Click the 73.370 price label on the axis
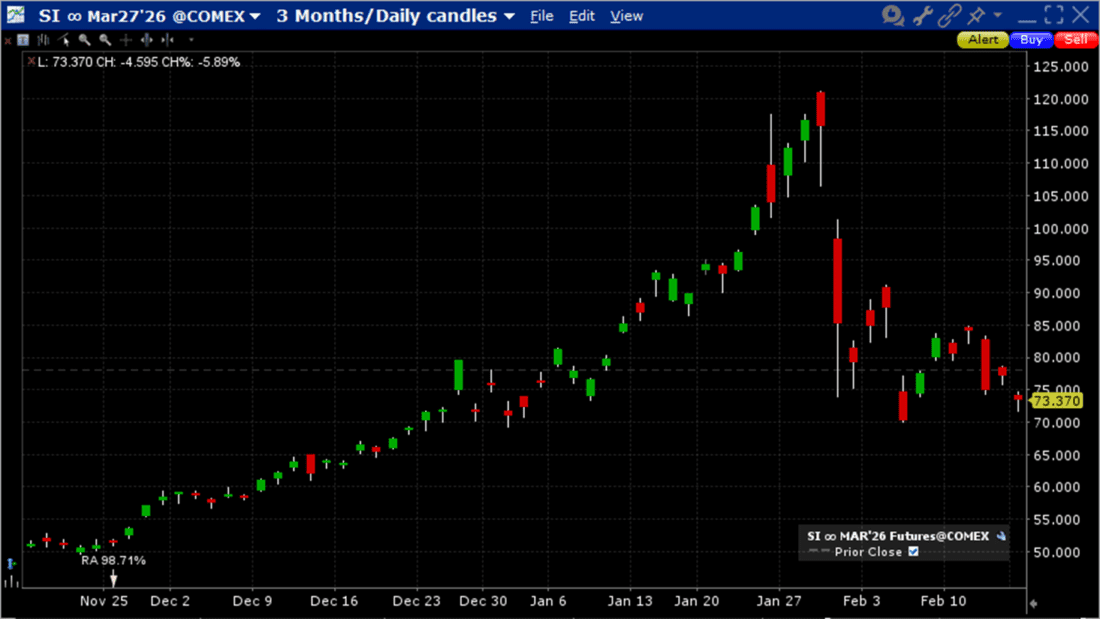Image resolution: width=1100 pixels, height=619 pixels. [x=1055, y=400]
